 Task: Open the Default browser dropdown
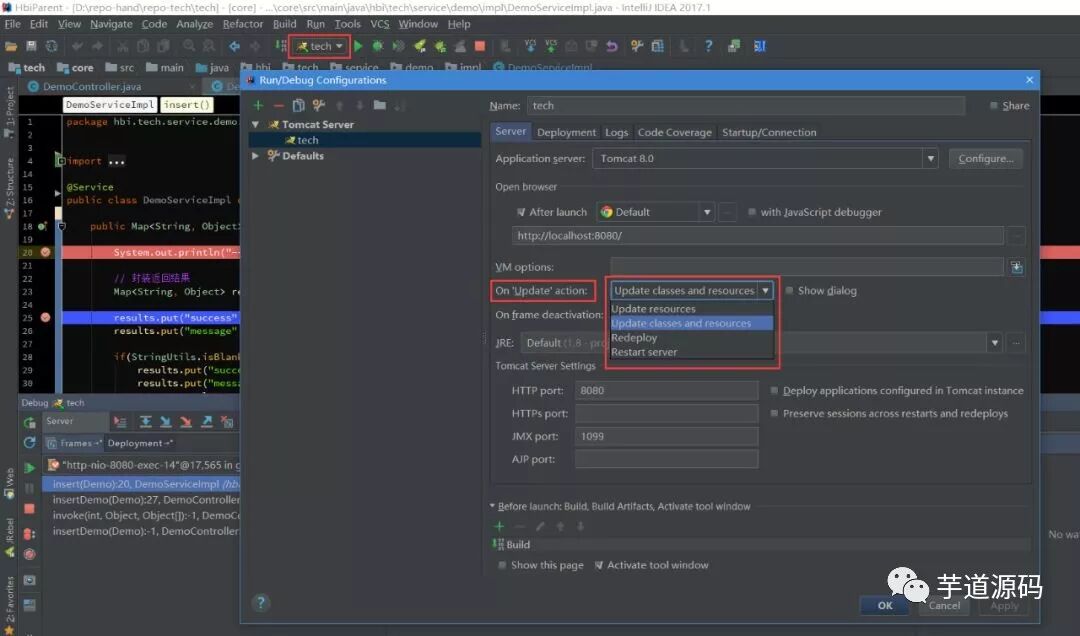[707, 212]
